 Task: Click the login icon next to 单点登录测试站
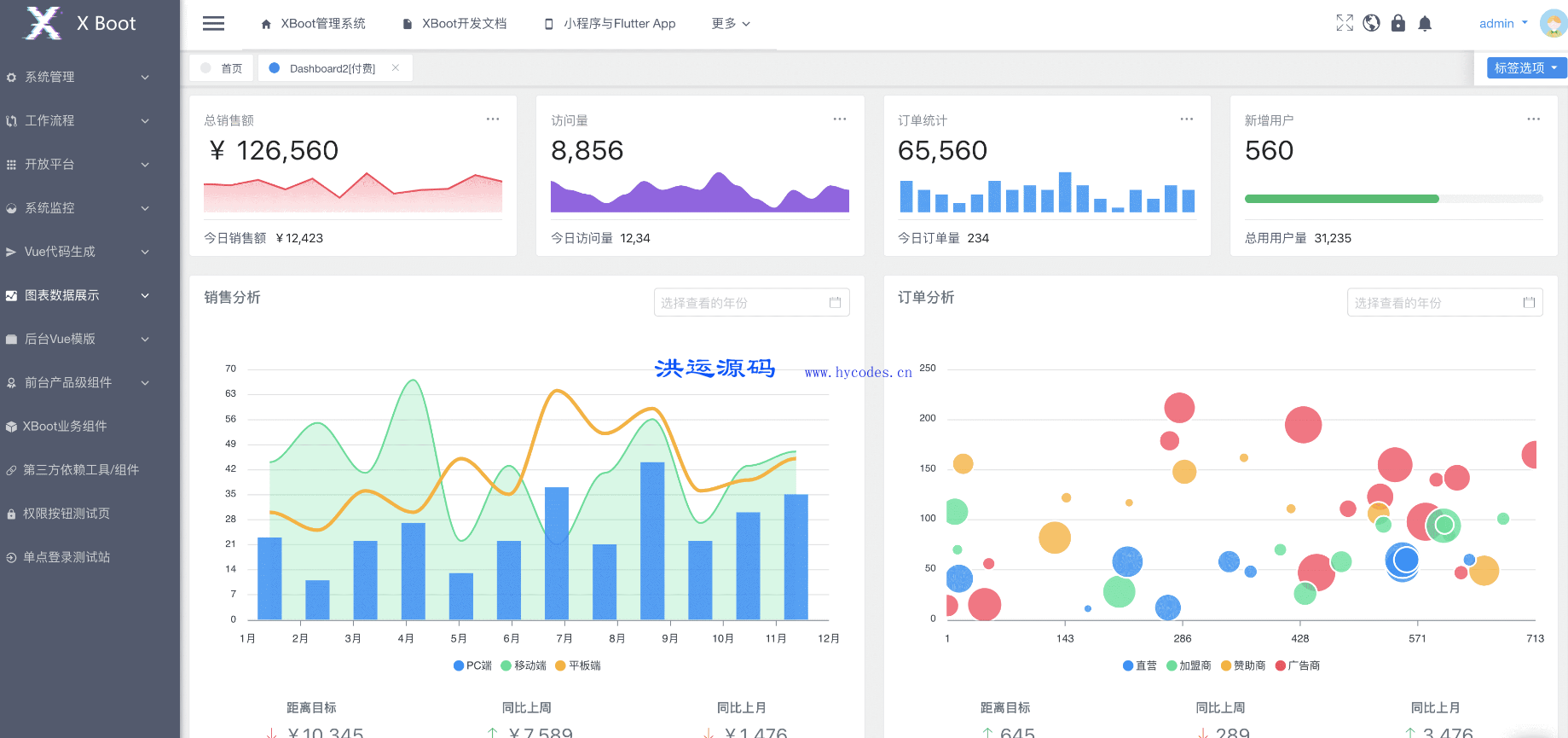pyautogui.click(x=11, y=557)
